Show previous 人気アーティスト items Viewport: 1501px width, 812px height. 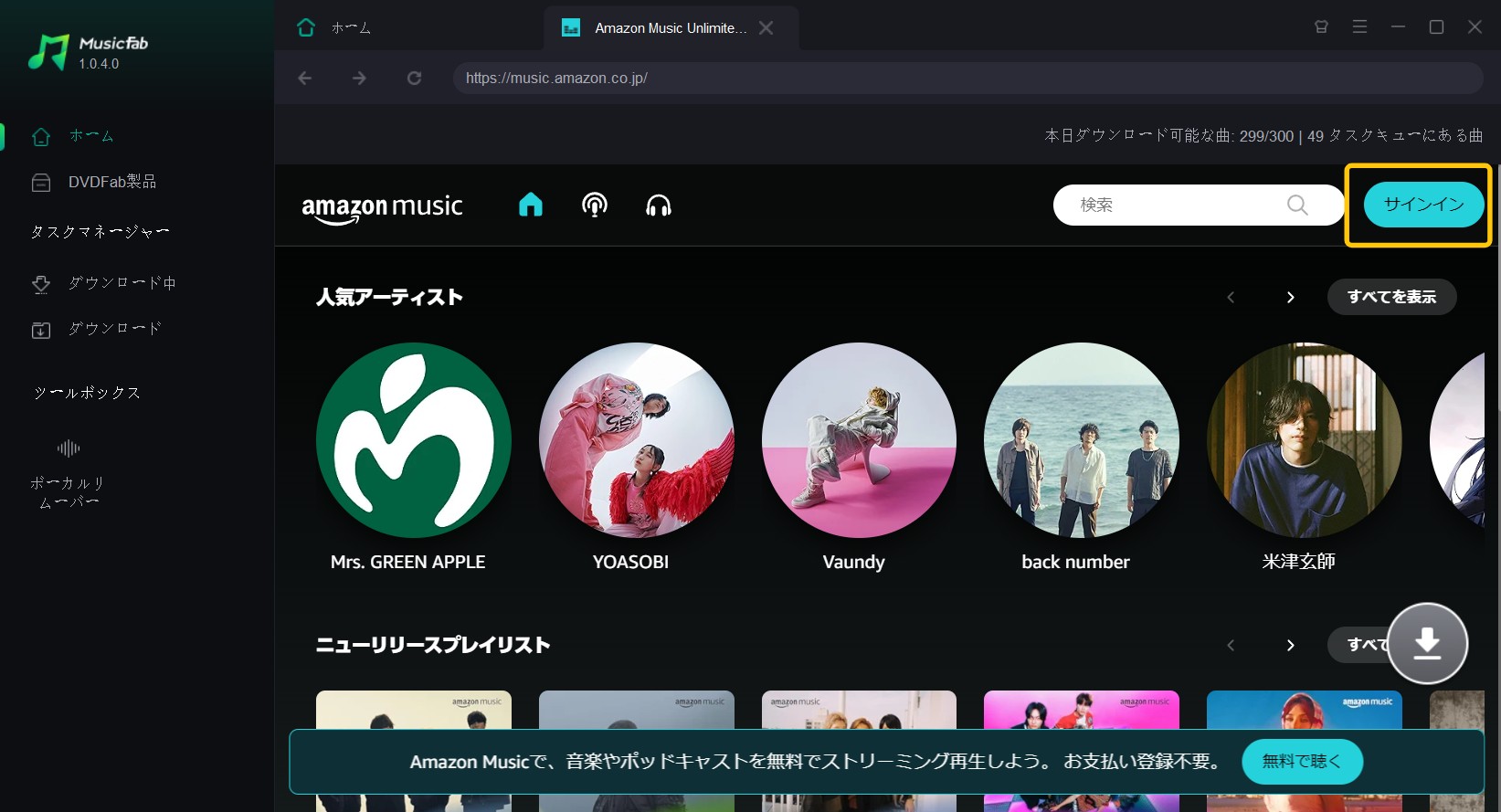[1231, 297]
